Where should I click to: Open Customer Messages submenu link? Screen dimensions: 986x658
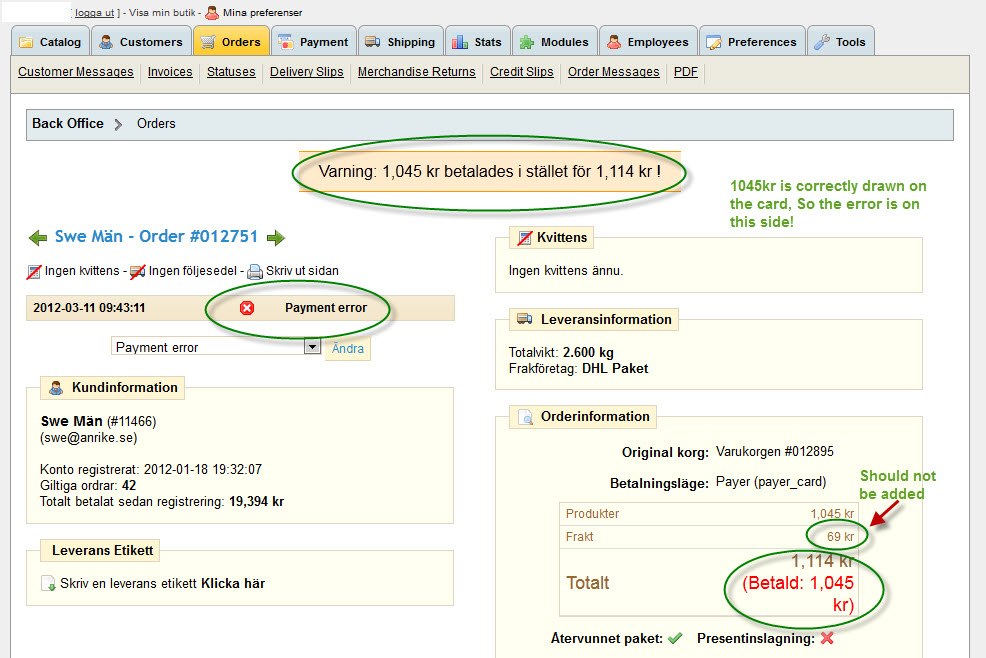pos(75,72)
